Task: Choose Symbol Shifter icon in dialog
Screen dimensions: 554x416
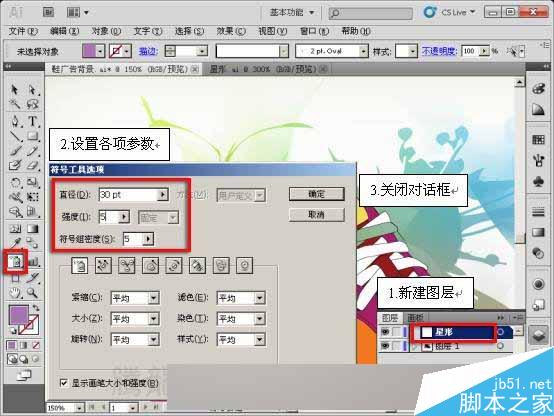Action: click(103, 265)
